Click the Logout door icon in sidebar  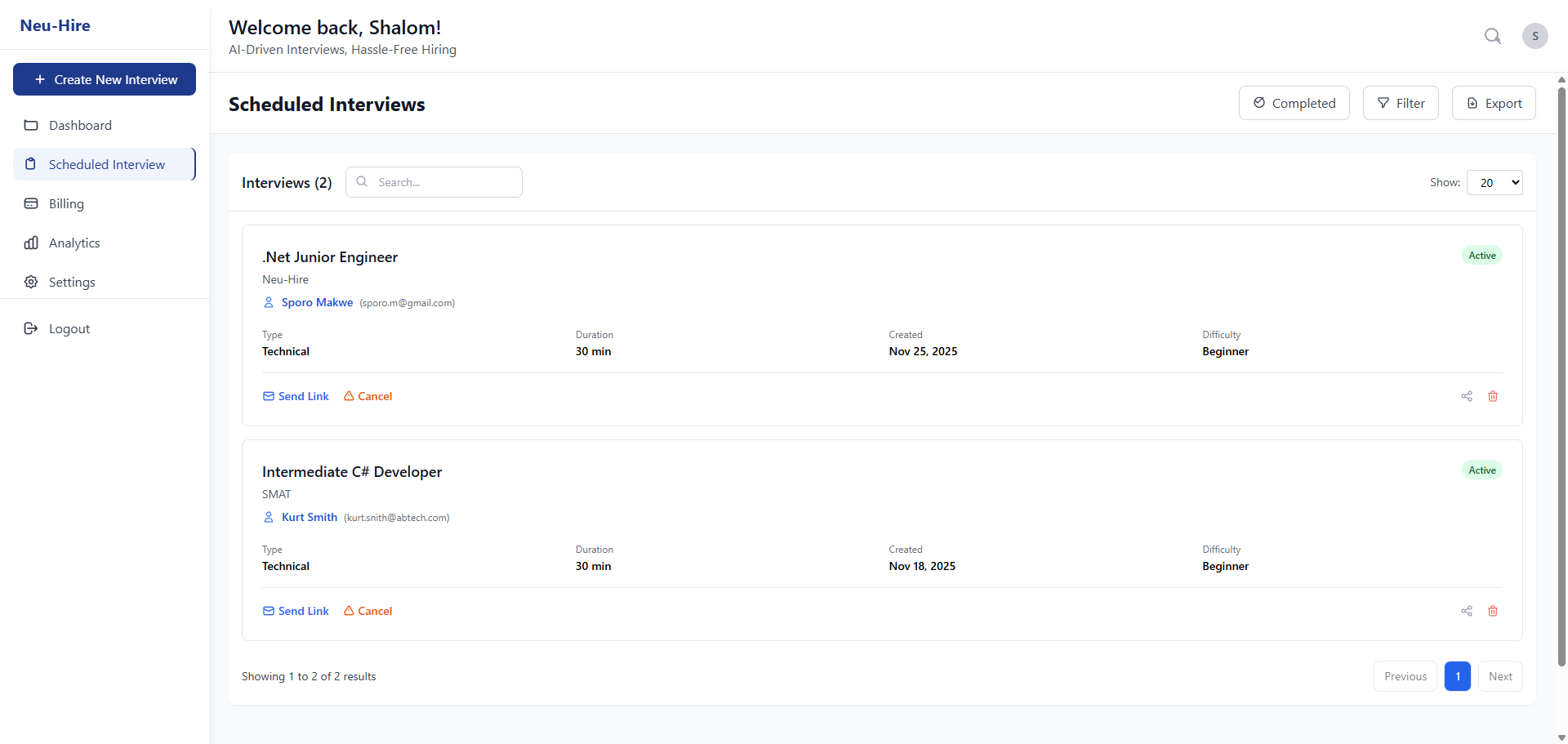[x=31, y=328]
